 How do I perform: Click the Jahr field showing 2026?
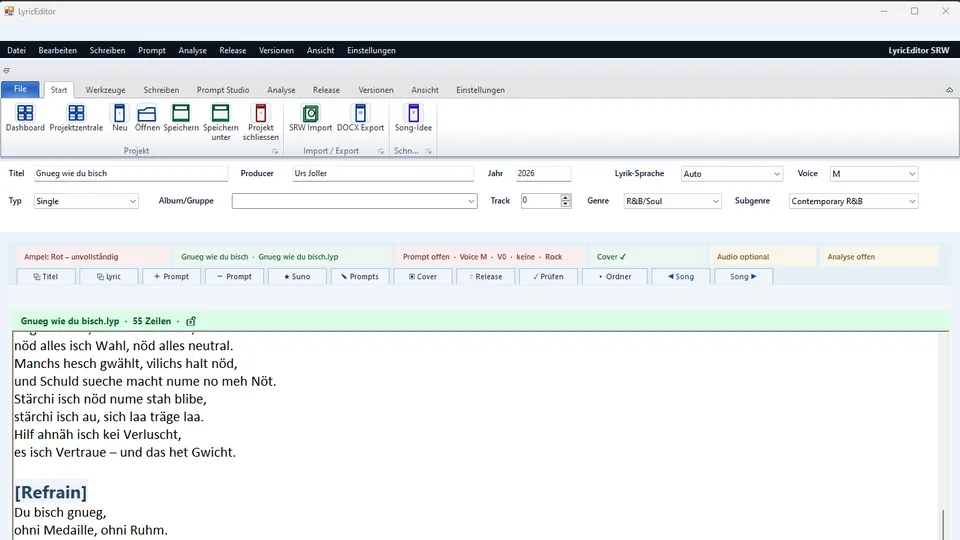[x=543, y=173]
